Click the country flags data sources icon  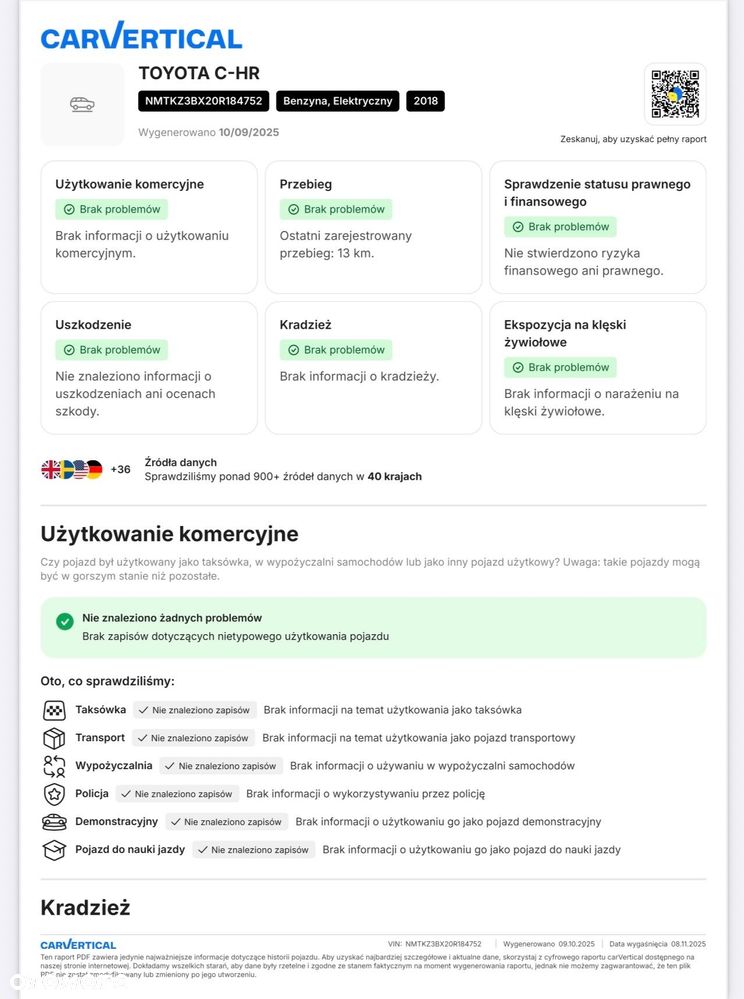[x=72, y=469]
